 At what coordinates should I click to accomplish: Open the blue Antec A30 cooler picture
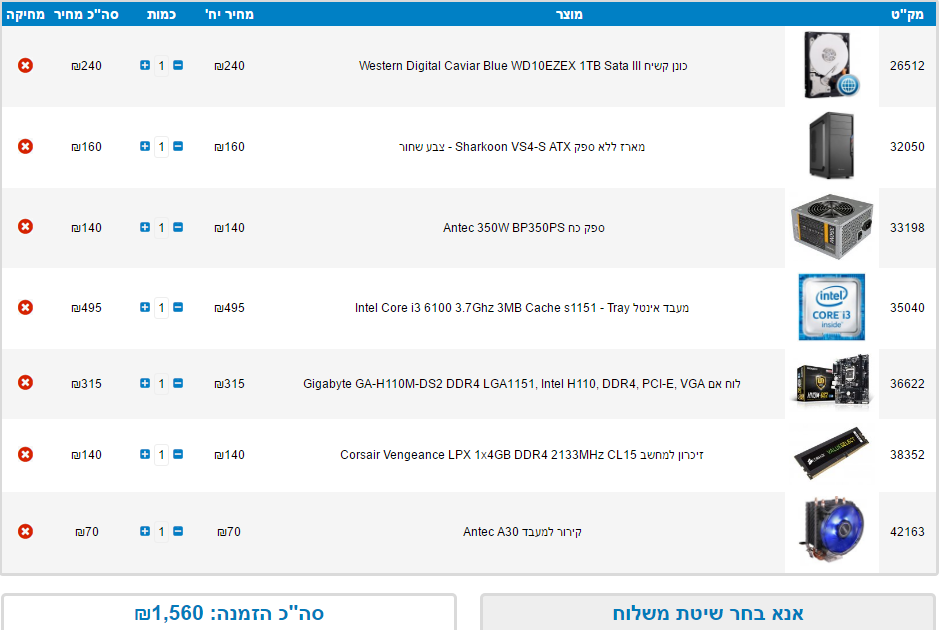coord(831,530)
